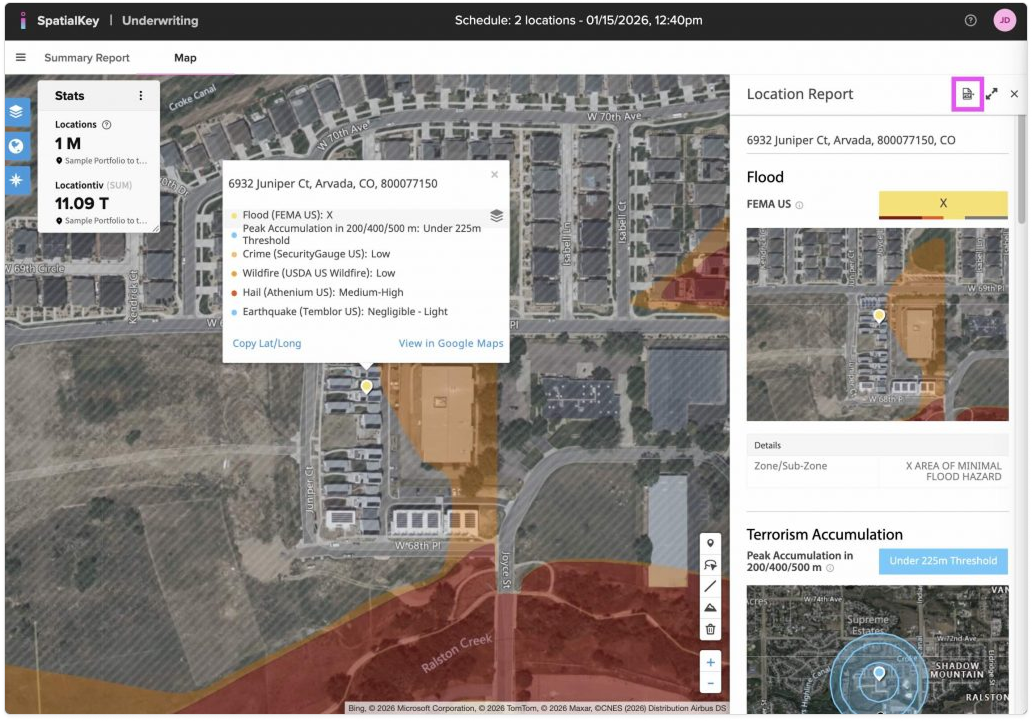Zoom in on the map
1032x721 pixels.
(711, 662)
